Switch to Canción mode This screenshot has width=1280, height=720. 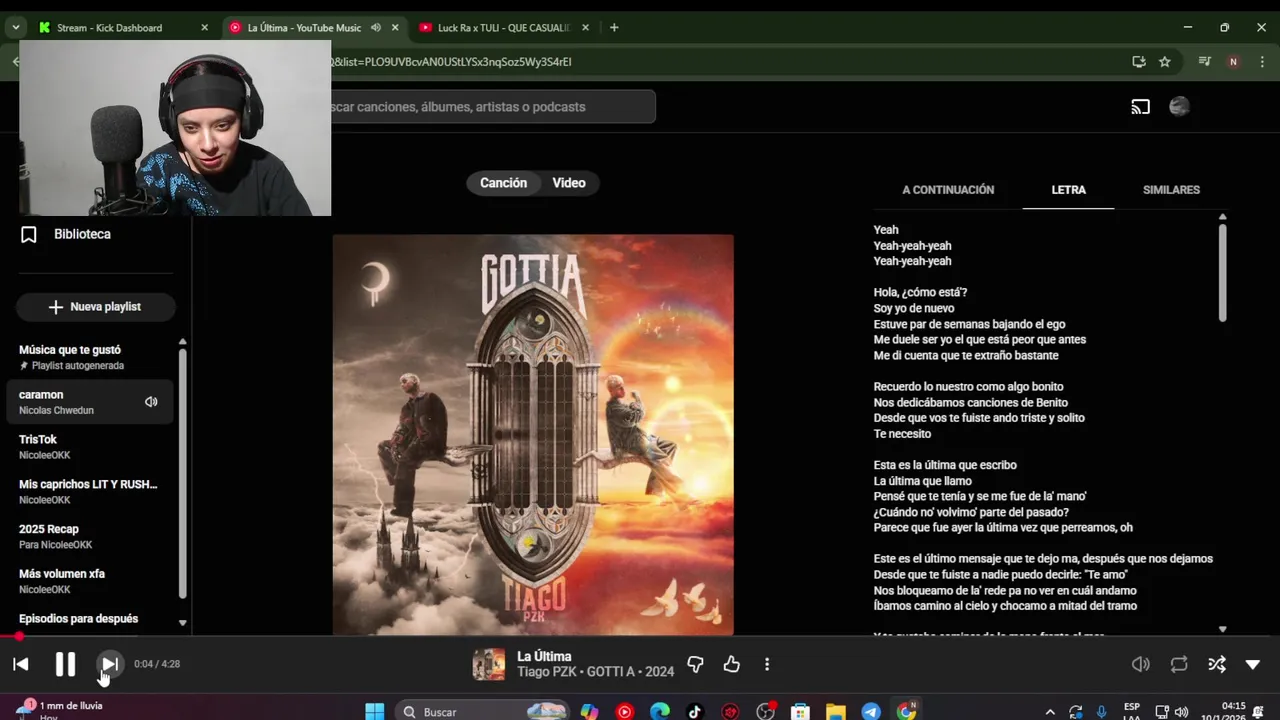(x=503, y=183)
